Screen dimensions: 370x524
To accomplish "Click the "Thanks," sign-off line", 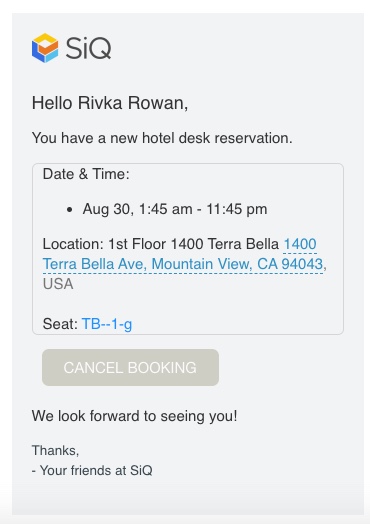I will pos(55,450).
